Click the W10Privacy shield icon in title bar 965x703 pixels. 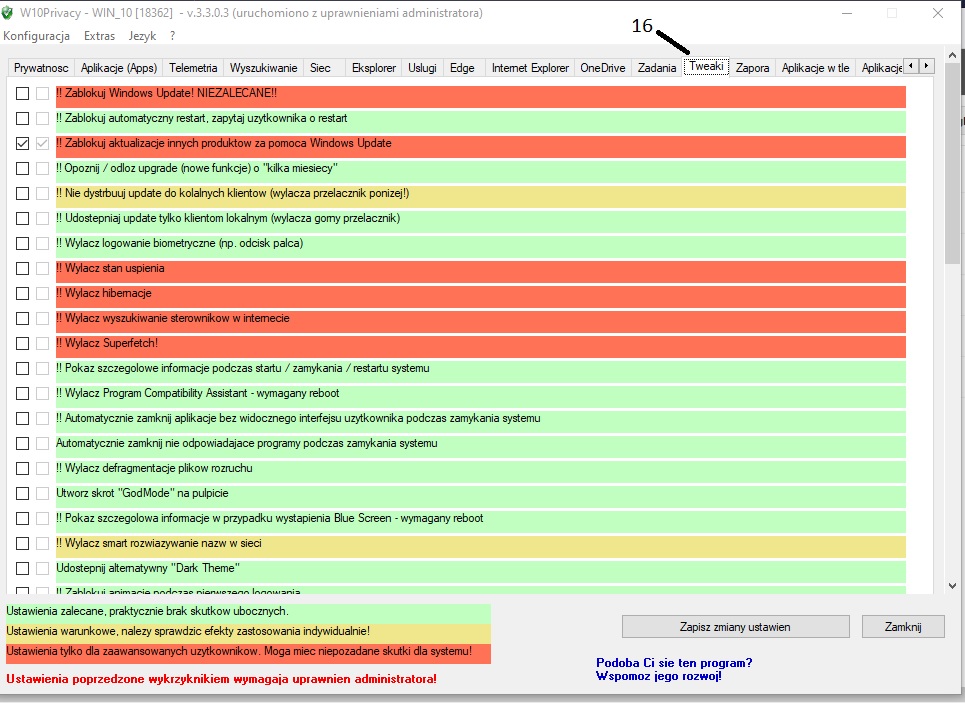pos(7,13)
